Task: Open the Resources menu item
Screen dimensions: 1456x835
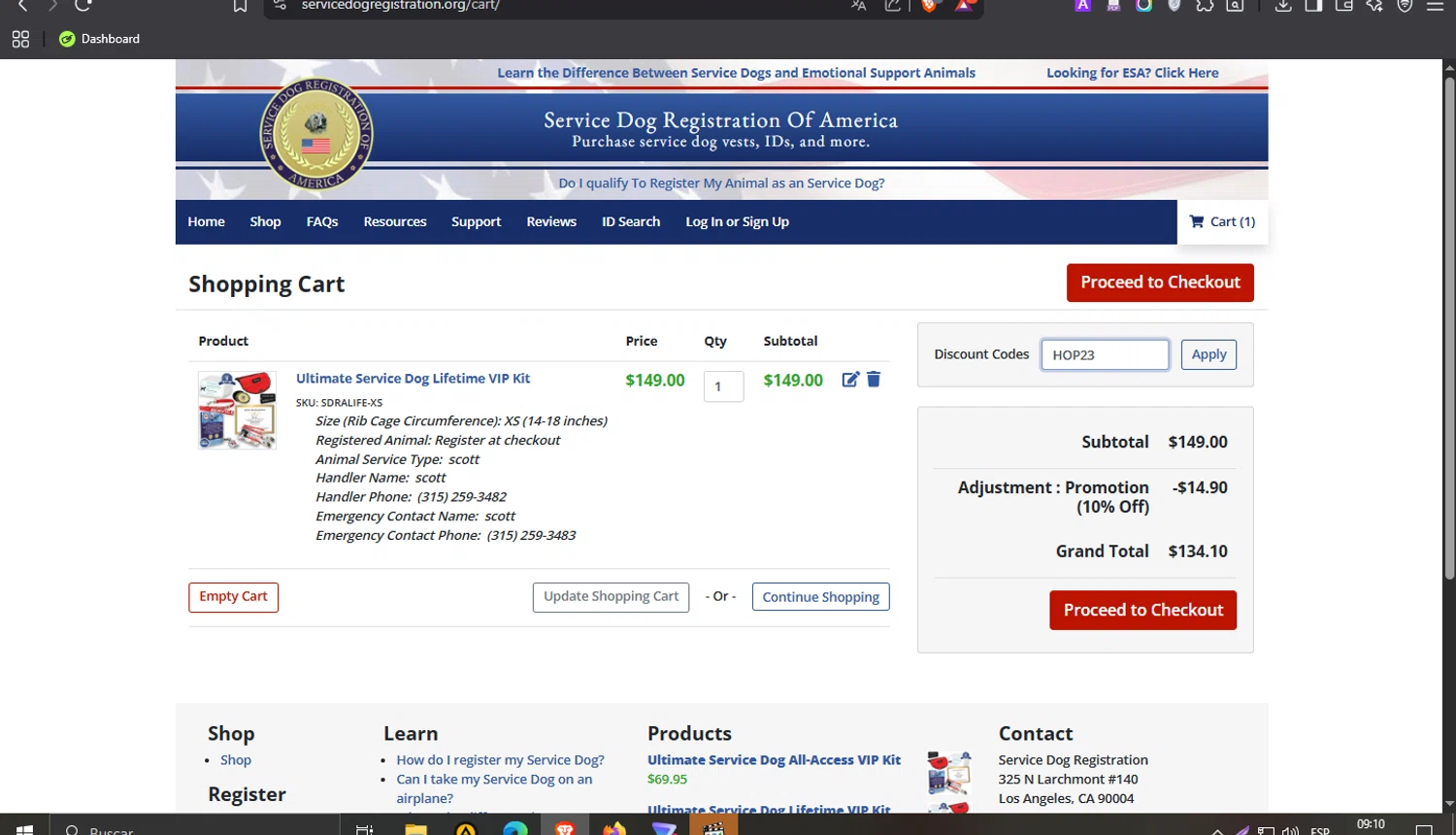Action: 395,221
